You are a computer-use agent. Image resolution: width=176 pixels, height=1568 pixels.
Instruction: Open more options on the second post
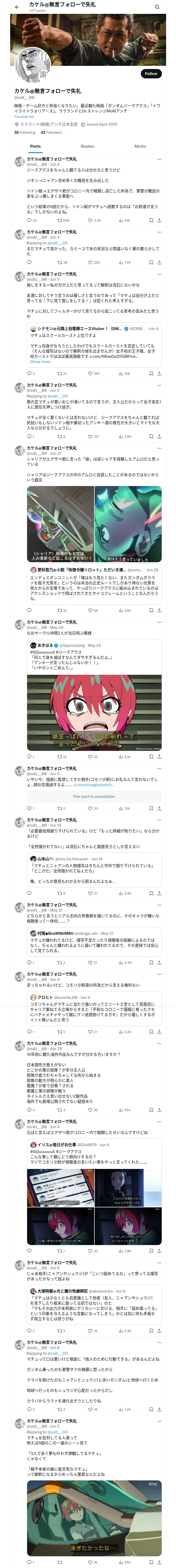159,232
